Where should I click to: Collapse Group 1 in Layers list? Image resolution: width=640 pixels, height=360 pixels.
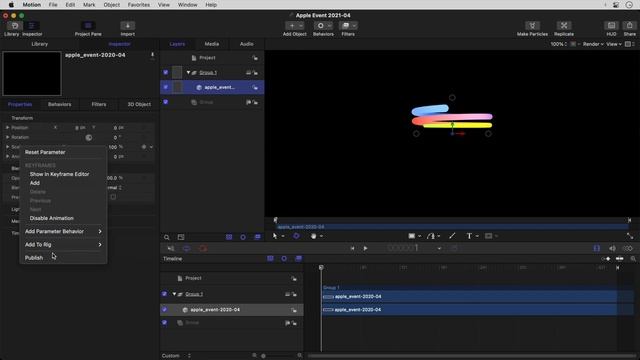click(x=188, y=73)
